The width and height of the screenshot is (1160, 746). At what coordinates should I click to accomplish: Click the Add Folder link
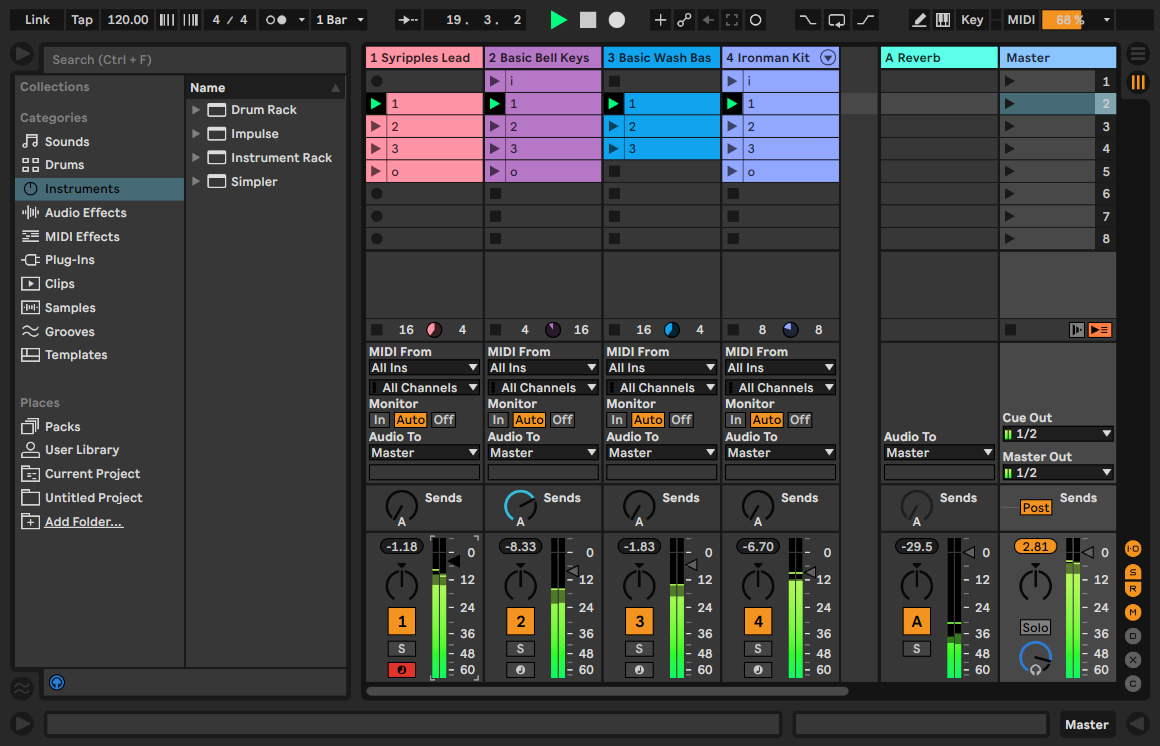pos(83,522)
